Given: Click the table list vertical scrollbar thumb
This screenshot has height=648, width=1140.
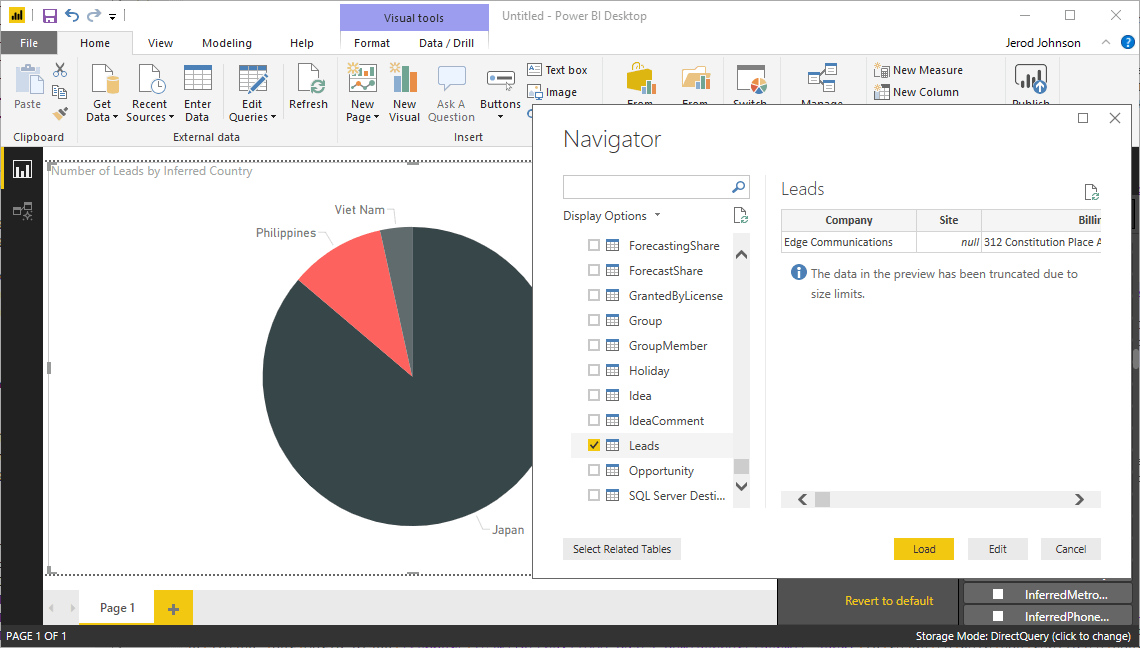Looking at the screenshot, I should (741, 466).
